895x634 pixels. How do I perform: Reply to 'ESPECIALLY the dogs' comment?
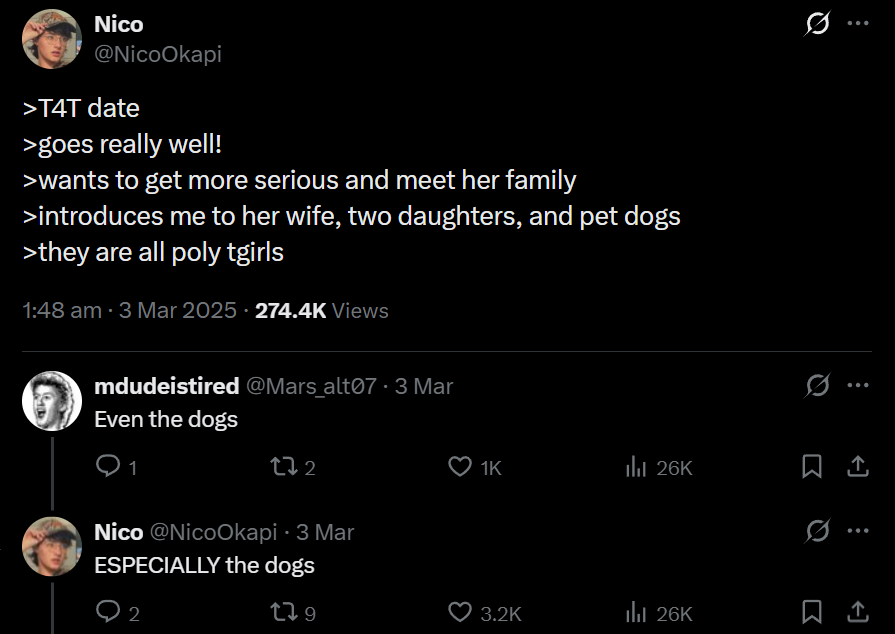tap(108, 612)
